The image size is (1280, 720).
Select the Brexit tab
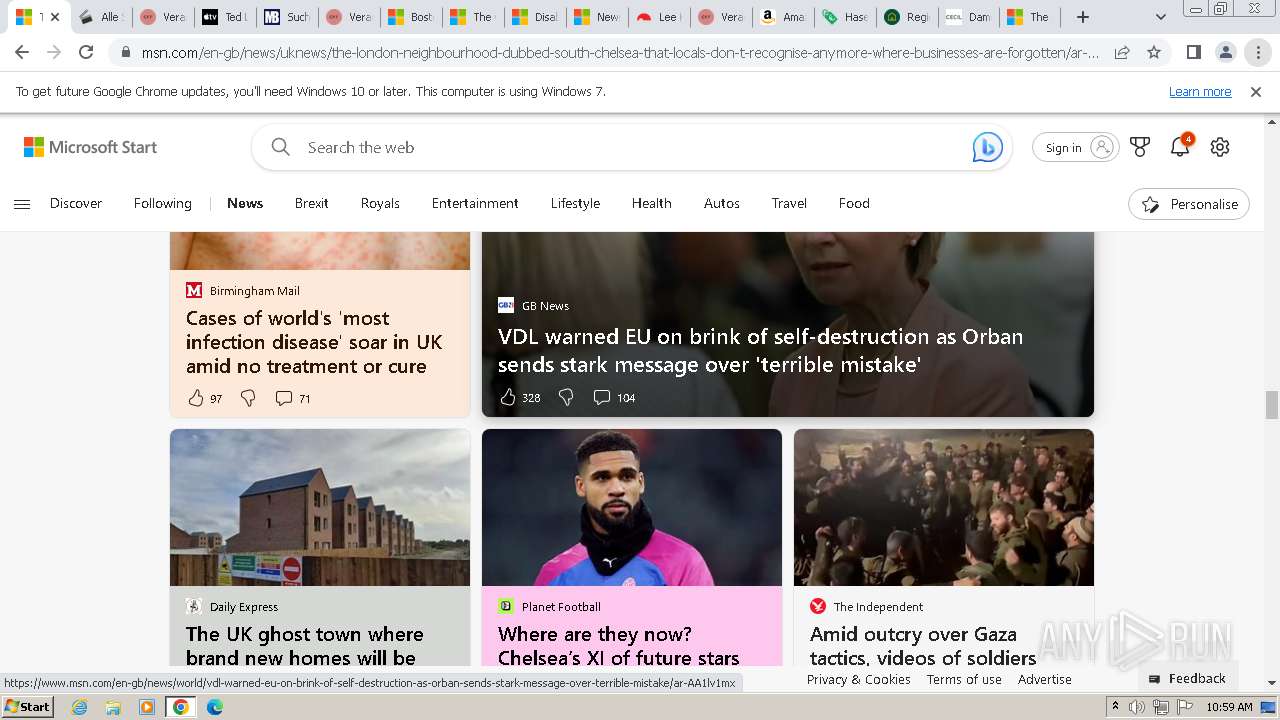click(x=311, y=203)
